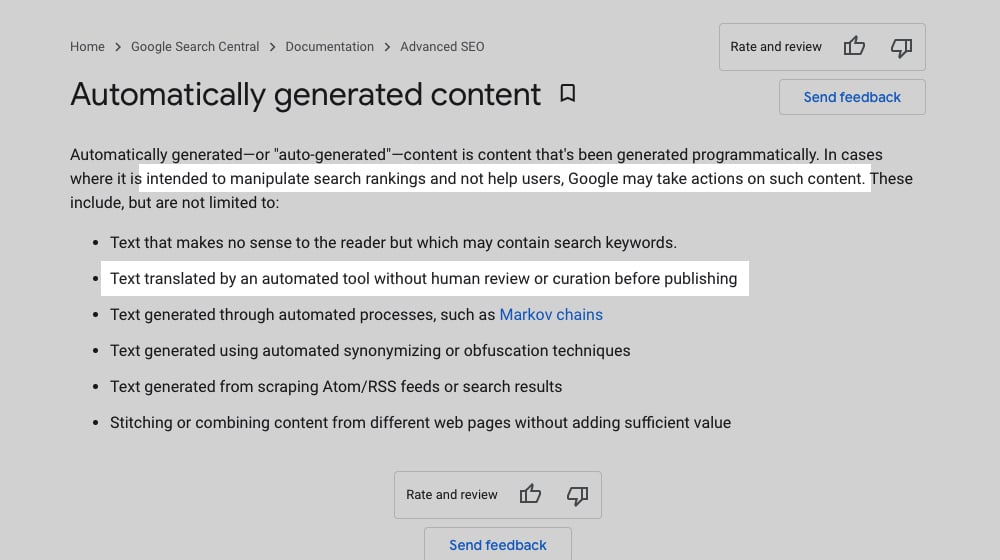
Task: Click the bottom Rate and review label
Action: tap(452, 494)
